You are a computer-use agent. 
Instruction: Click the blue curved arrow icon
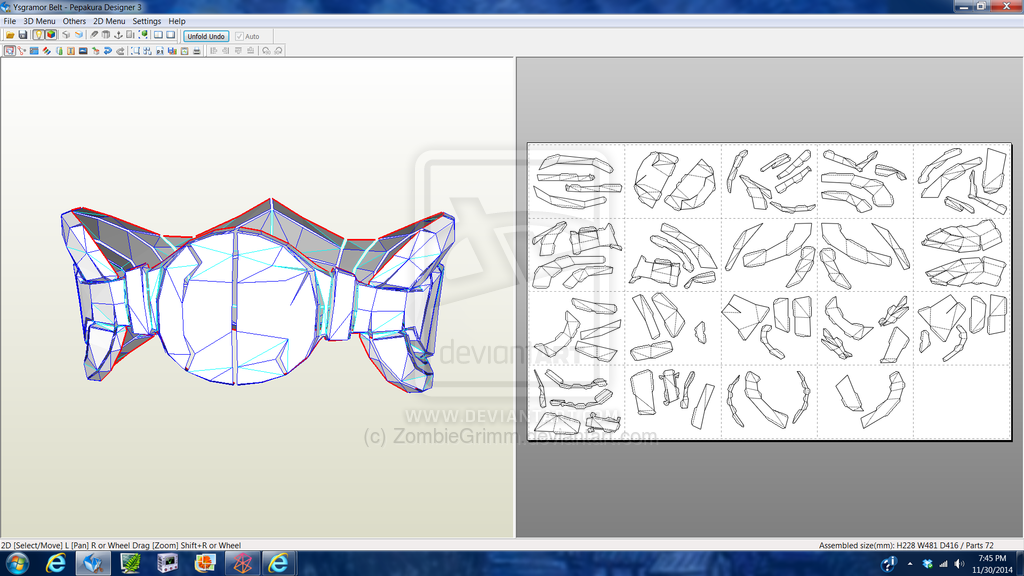108,50
